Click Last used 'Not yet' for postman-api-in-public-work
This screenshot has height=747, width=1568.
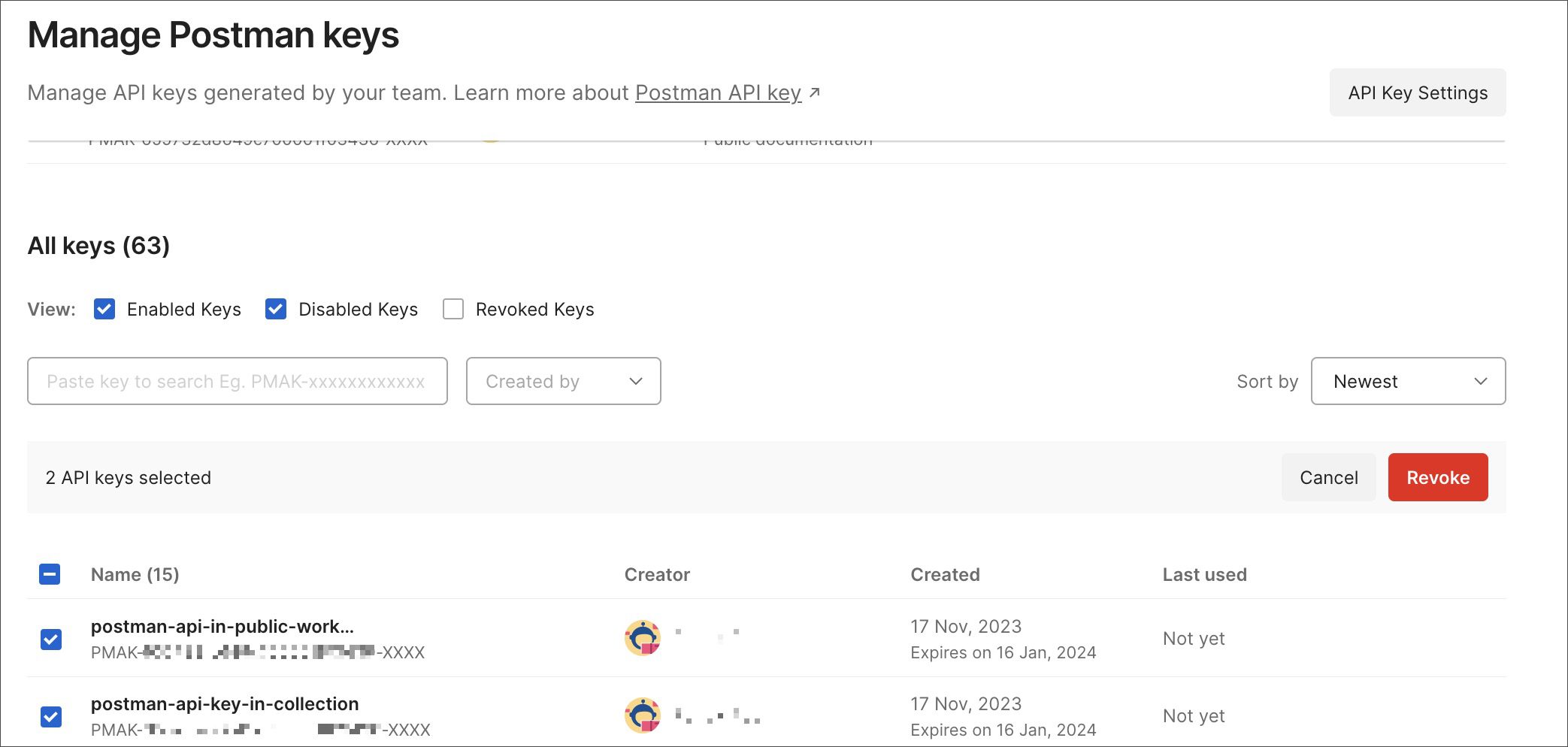tap(1194, 638)
